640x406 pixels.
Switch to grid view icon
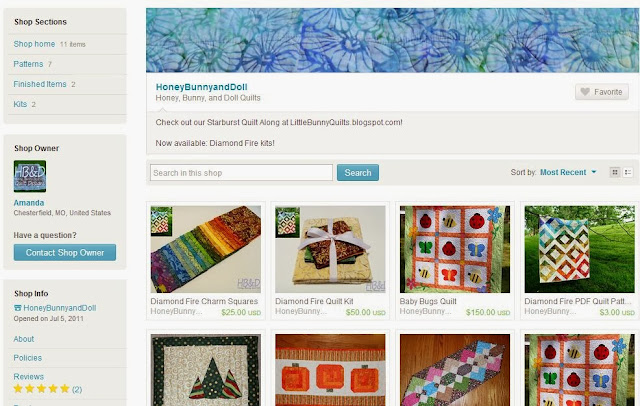coord(615,172)
